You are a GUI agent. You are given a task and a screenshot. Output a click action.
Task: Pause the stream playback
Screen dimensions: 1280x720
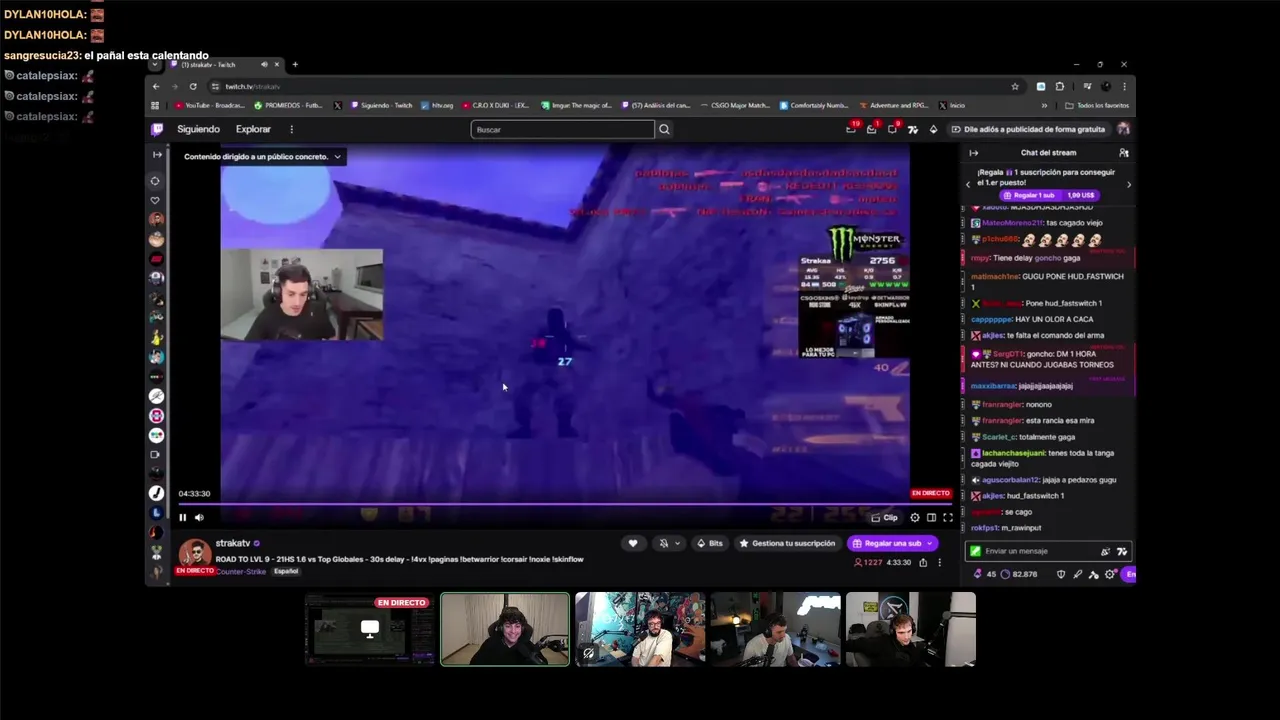coord(182,517)
